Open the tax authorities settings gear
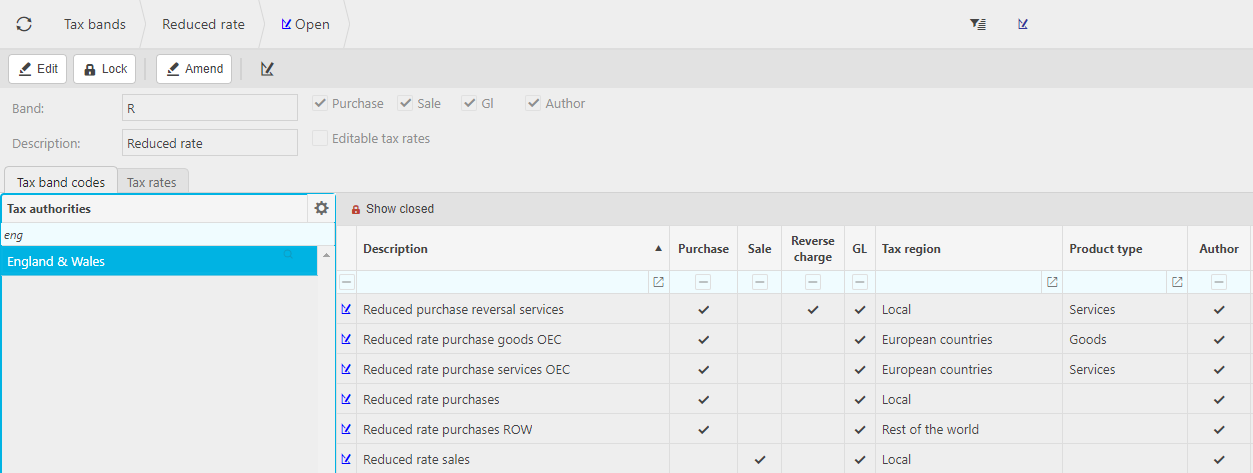The height and width of the screenshot is (473, 1253). coord(321,208)
